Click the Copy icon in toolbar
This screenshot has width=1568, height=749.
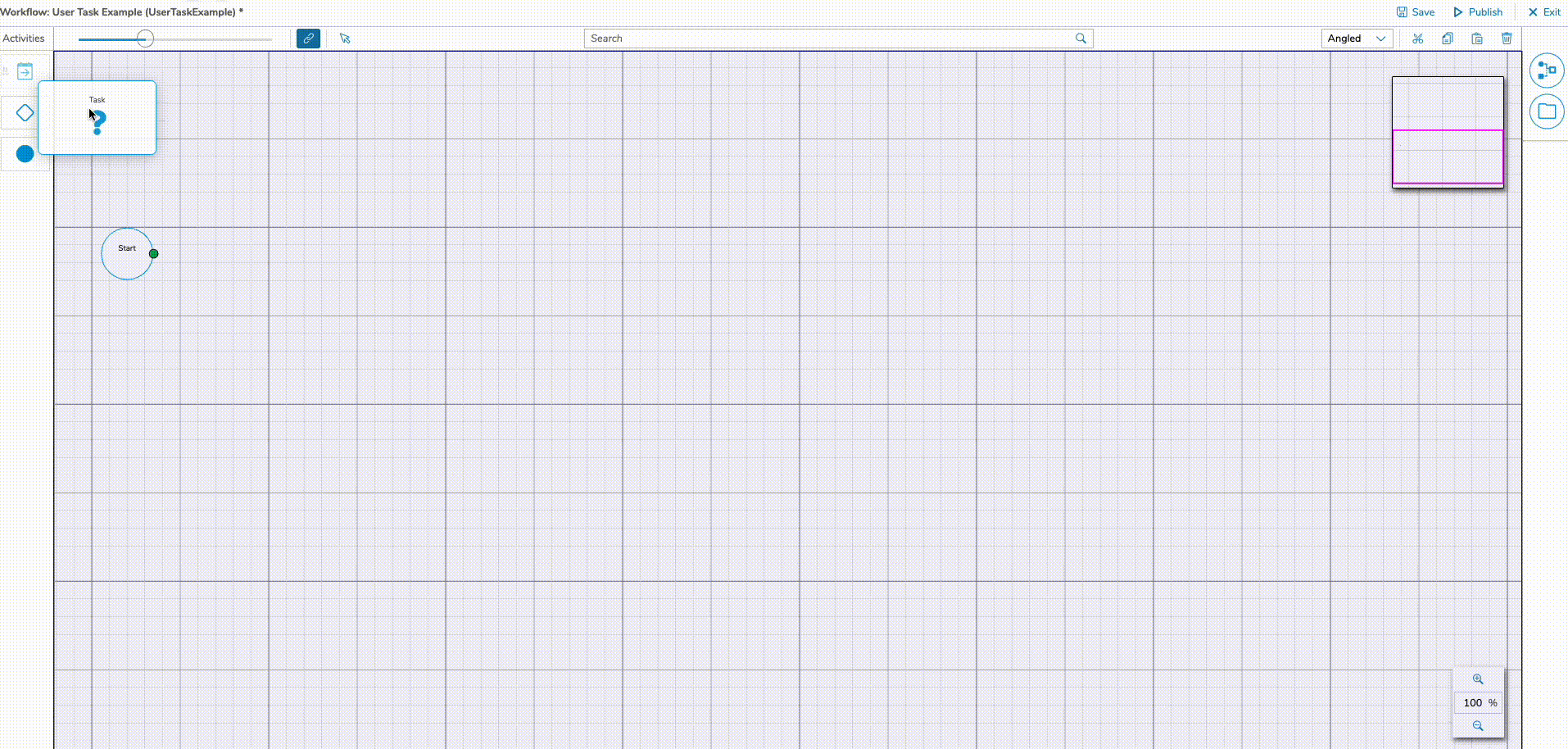pyautogui.click(x=1448, y=39)
